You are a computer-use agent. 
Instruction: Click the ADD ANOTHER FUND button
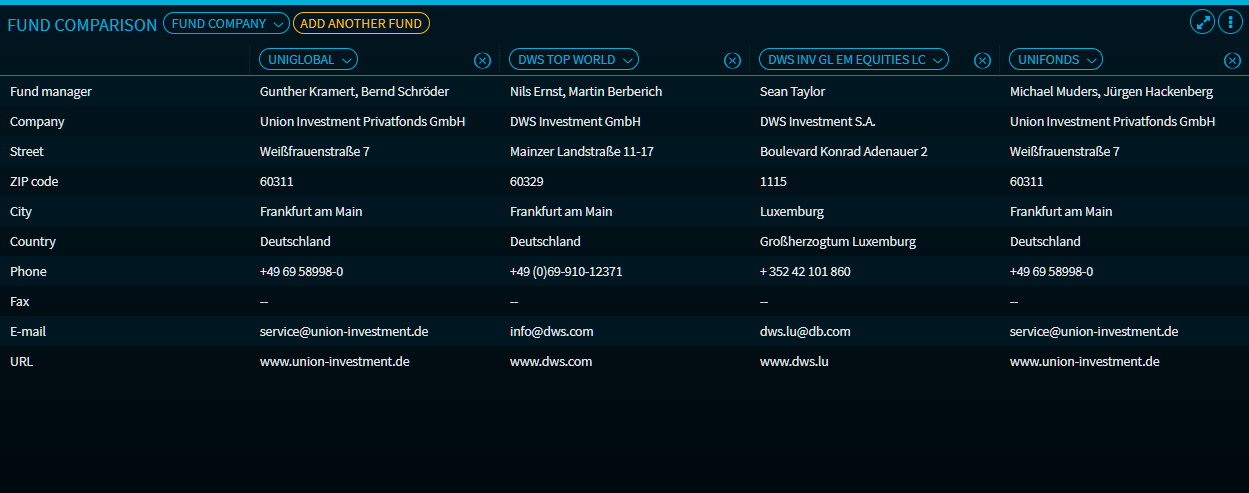click(x=361, y=23)
